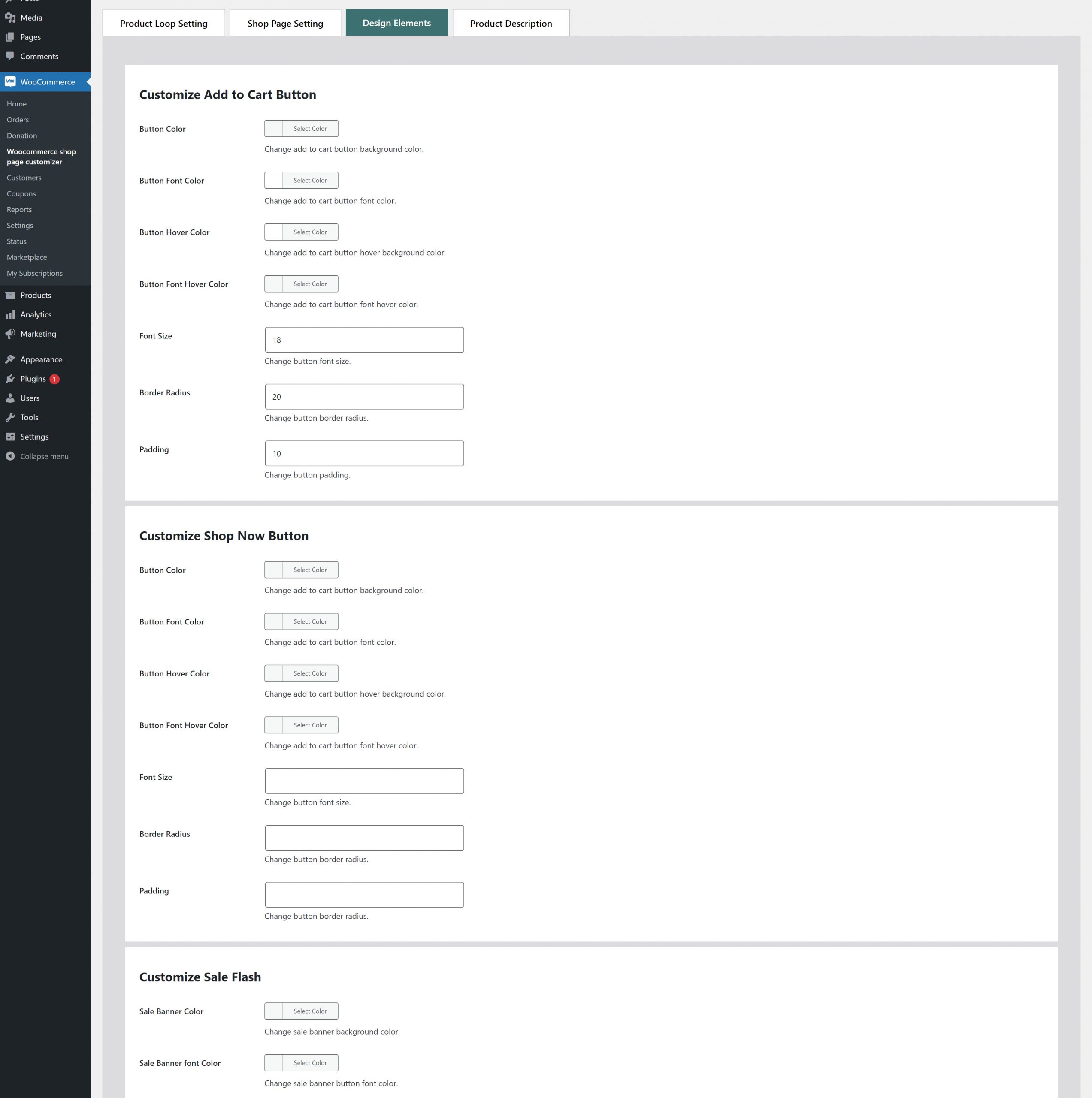Focus Shop Now Font Size empty field
The image size is (1092, 1098).
[x=364, y=781]
